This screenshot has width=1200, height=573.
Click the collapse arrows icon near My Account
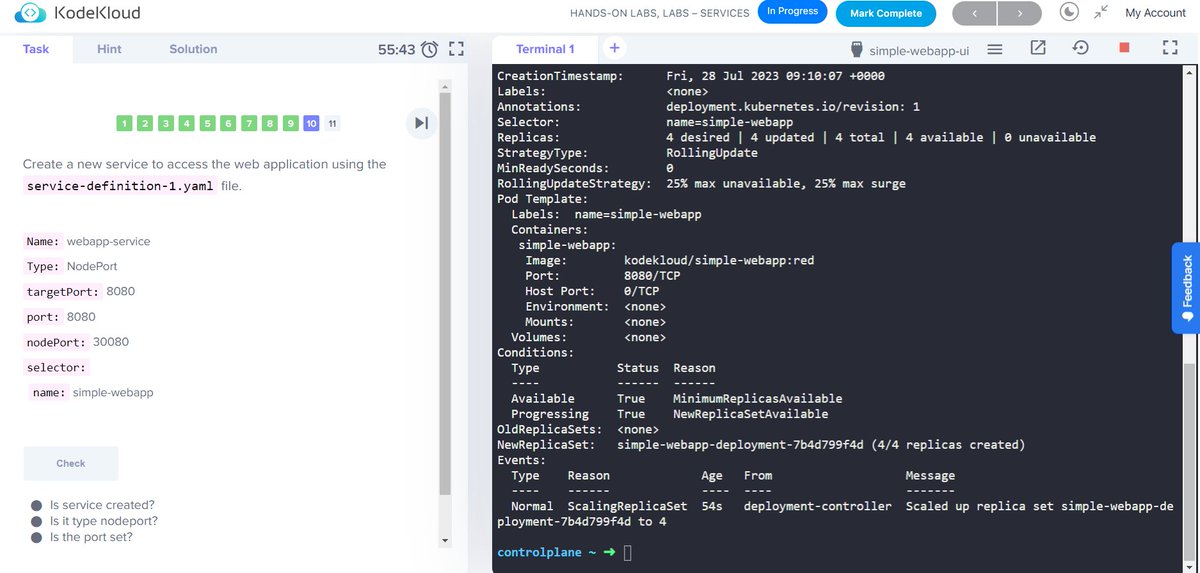[1101, 12]
